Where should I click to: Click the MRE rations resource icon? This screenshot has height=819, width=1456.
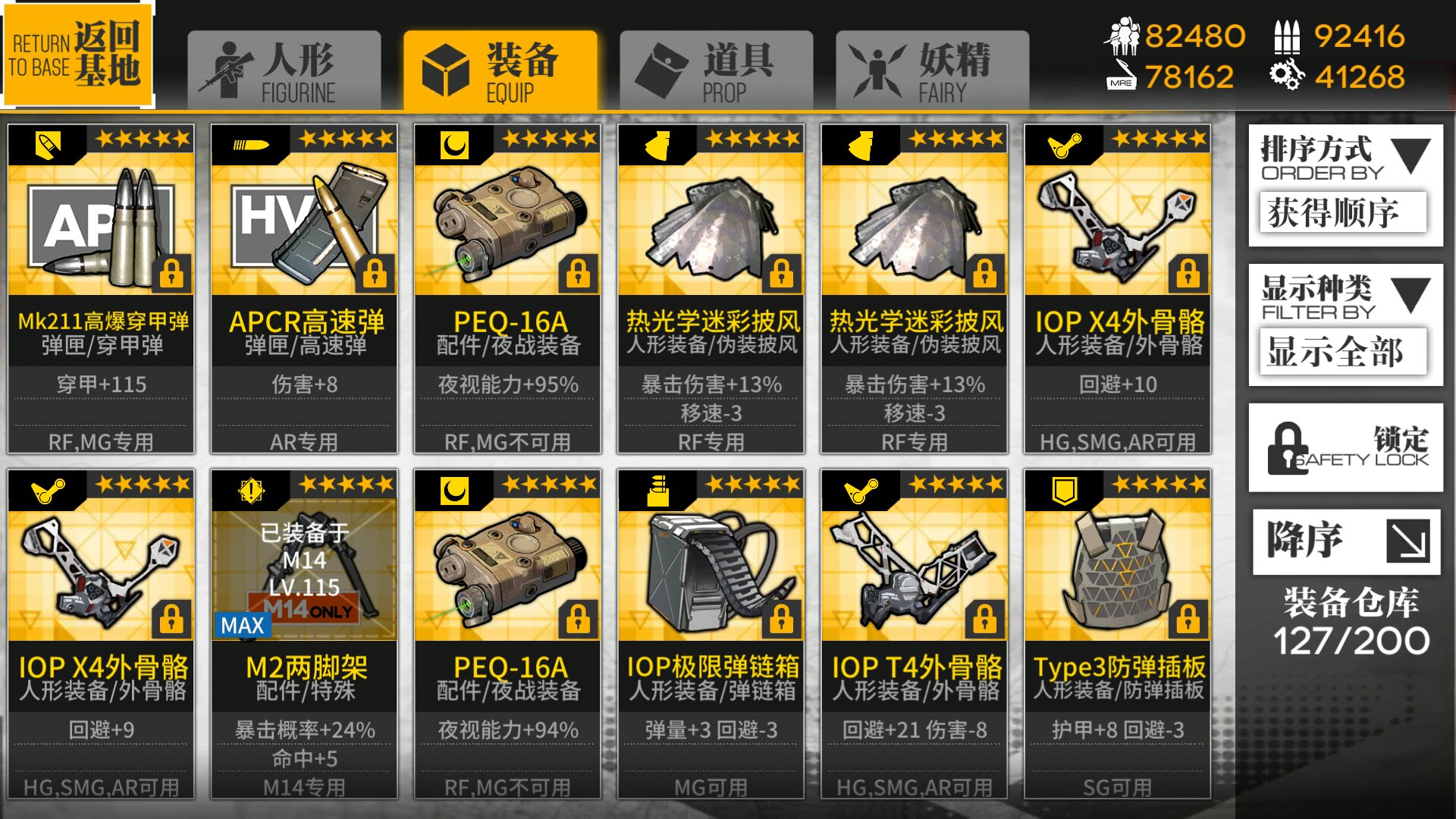point(1122,77)
